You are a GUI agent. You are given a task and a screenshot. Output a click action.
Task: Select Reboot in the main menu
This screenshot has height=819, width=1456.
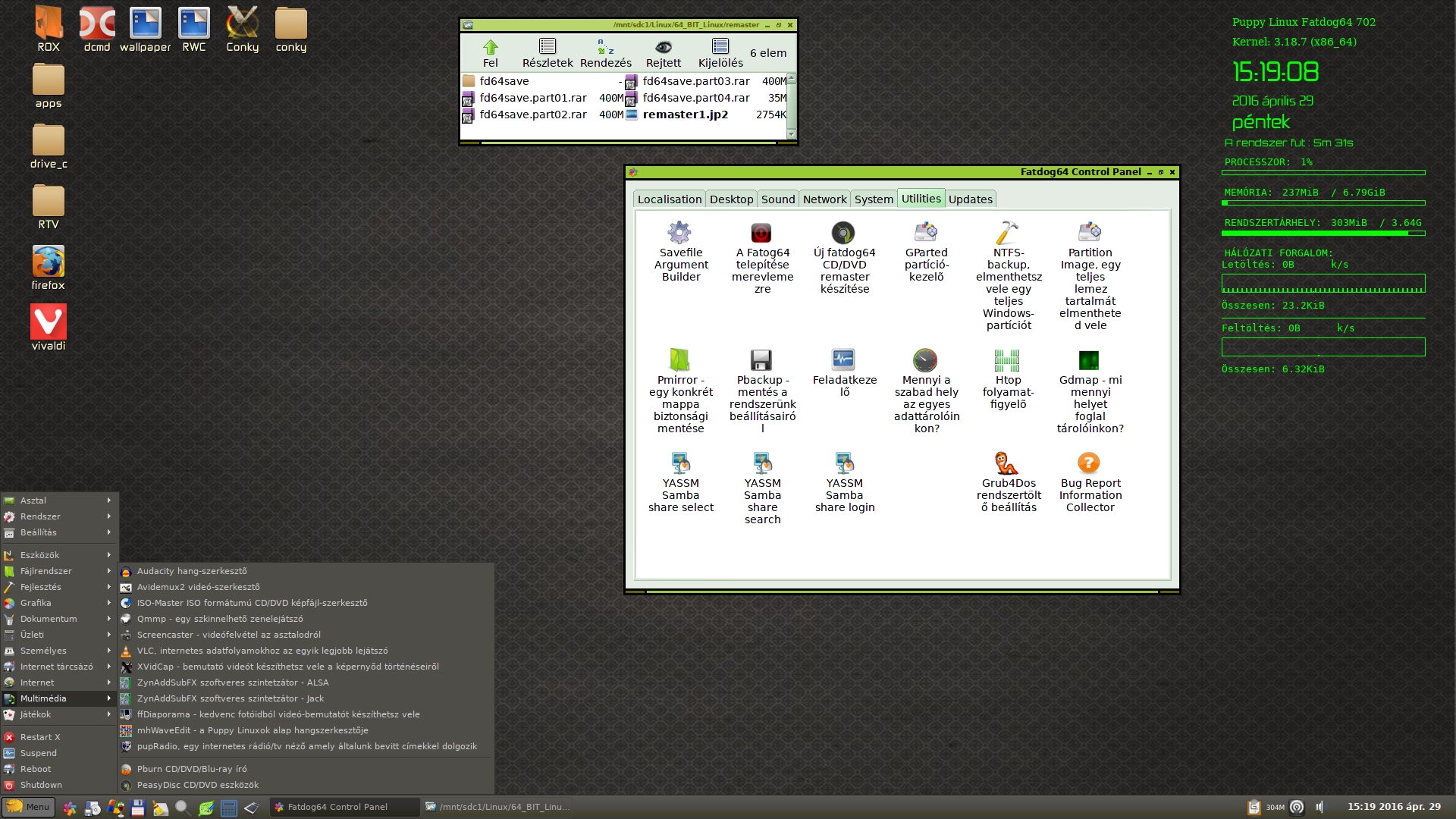click(59, 769)
